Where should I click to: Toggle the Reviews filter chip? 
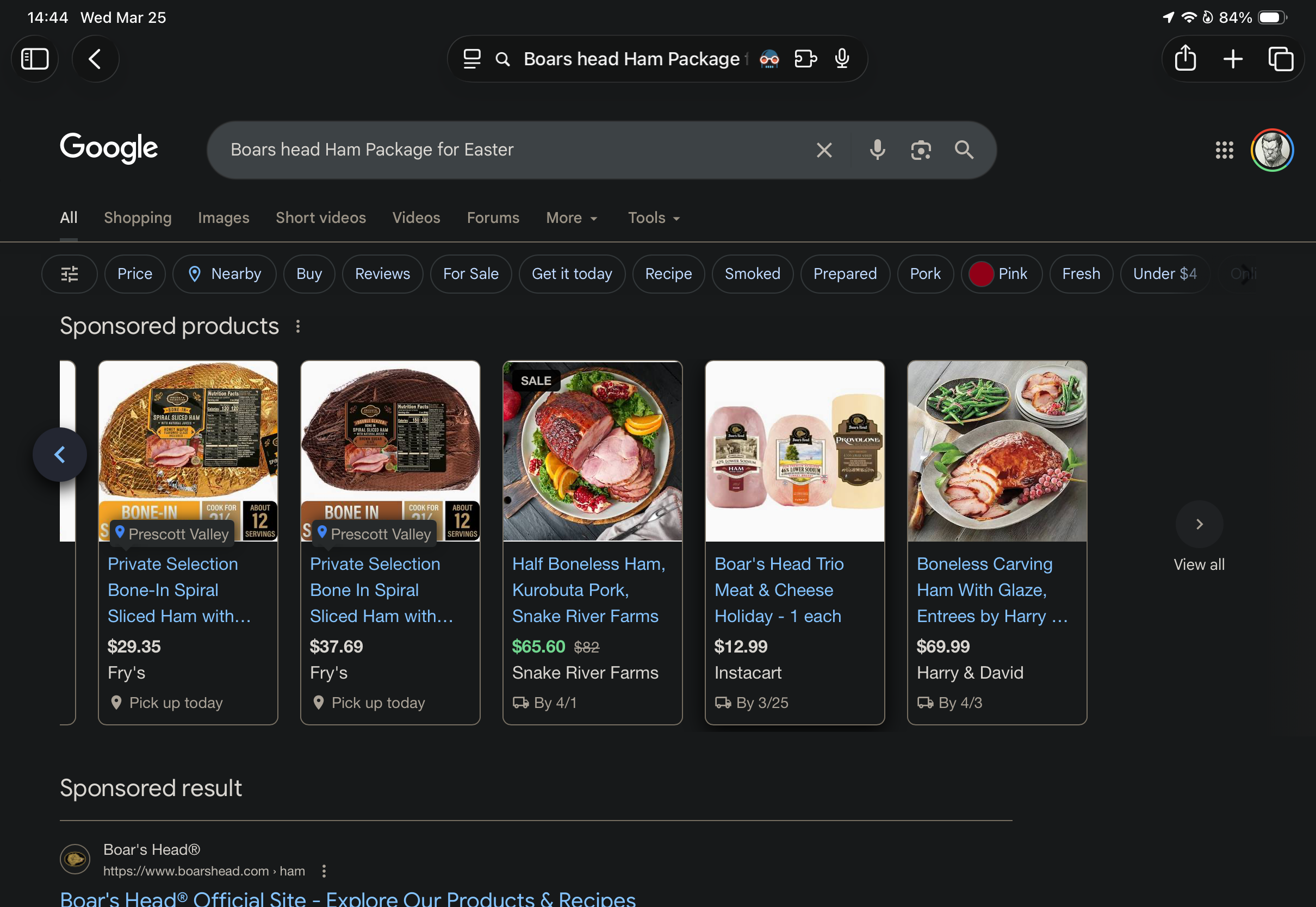[x=382, y=274]
